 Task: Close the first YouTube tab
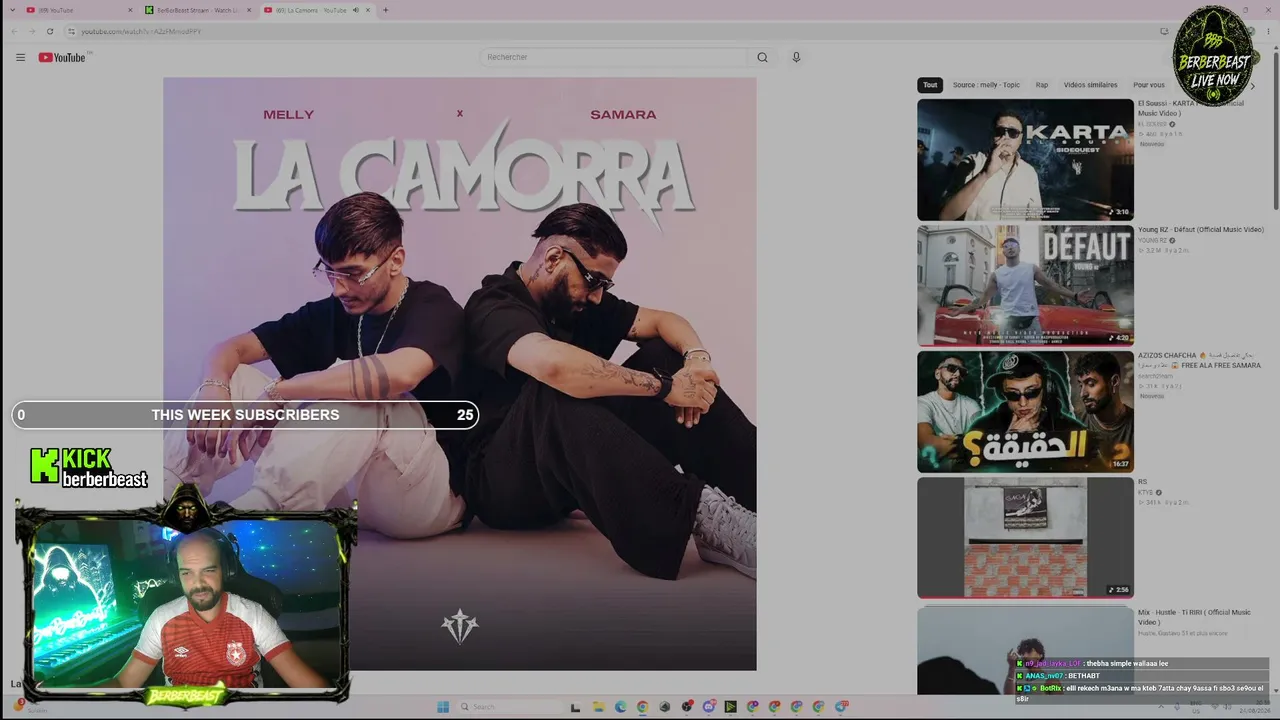[x=130, y=10]
